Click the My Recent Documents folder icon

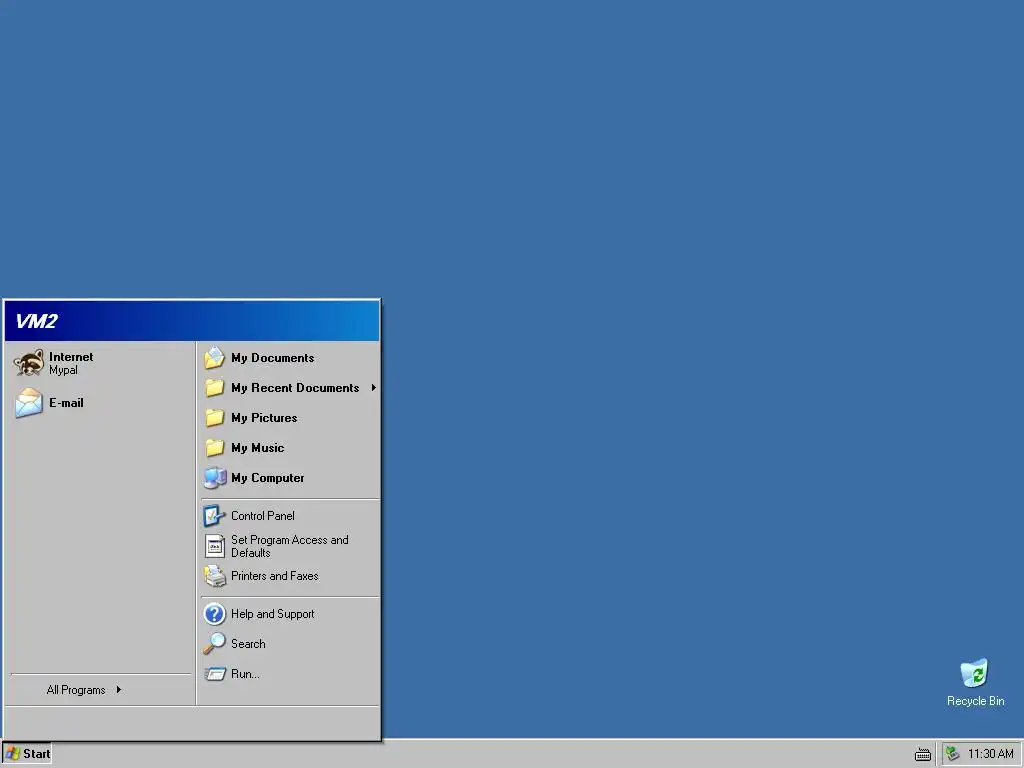(x=214, y=388)
